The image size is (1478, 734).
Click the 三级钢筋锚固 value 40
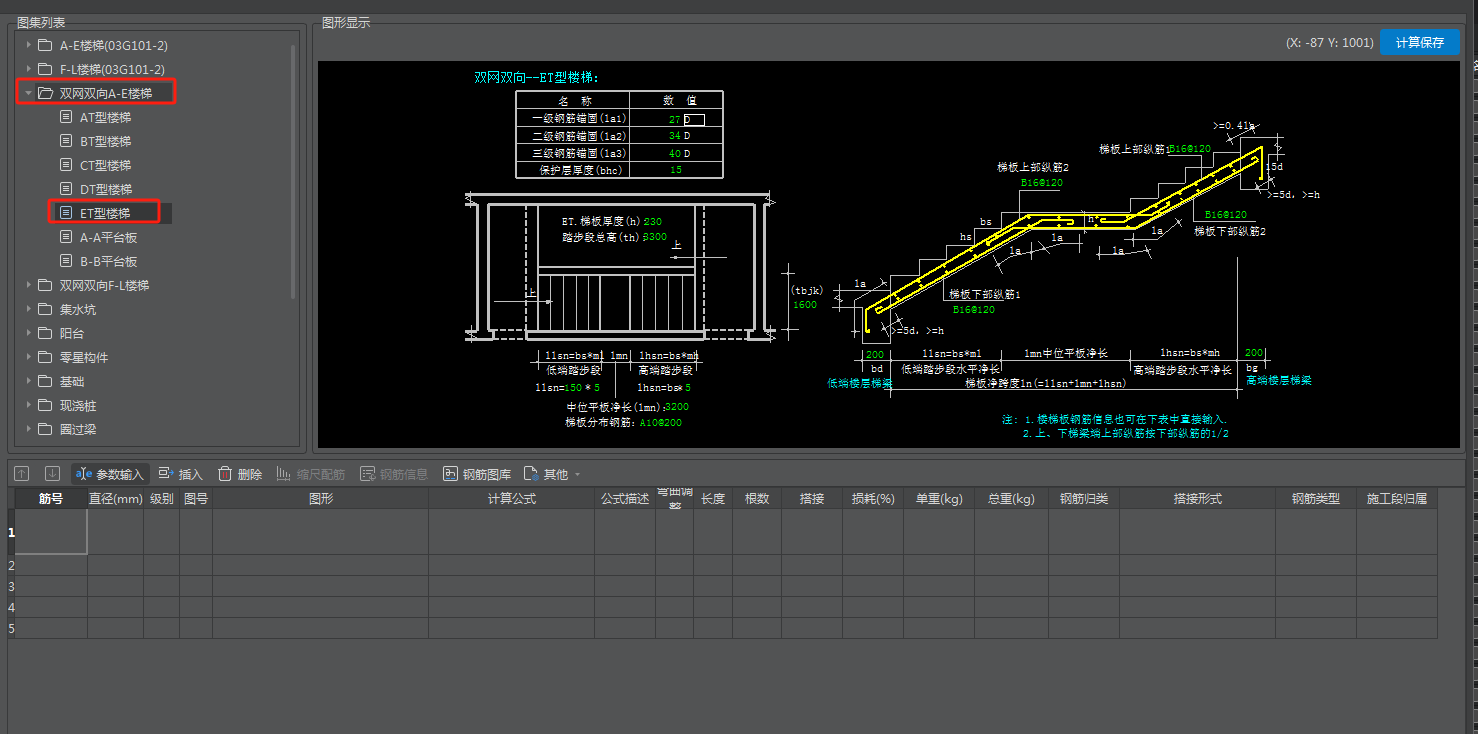point(674,153)
